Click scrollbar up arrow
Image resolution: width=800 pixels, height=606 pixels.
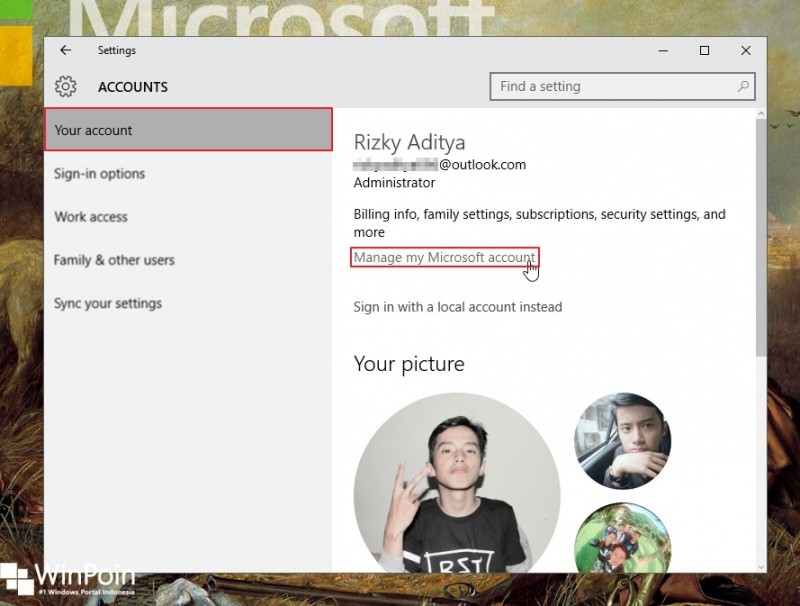pos(761,114)
